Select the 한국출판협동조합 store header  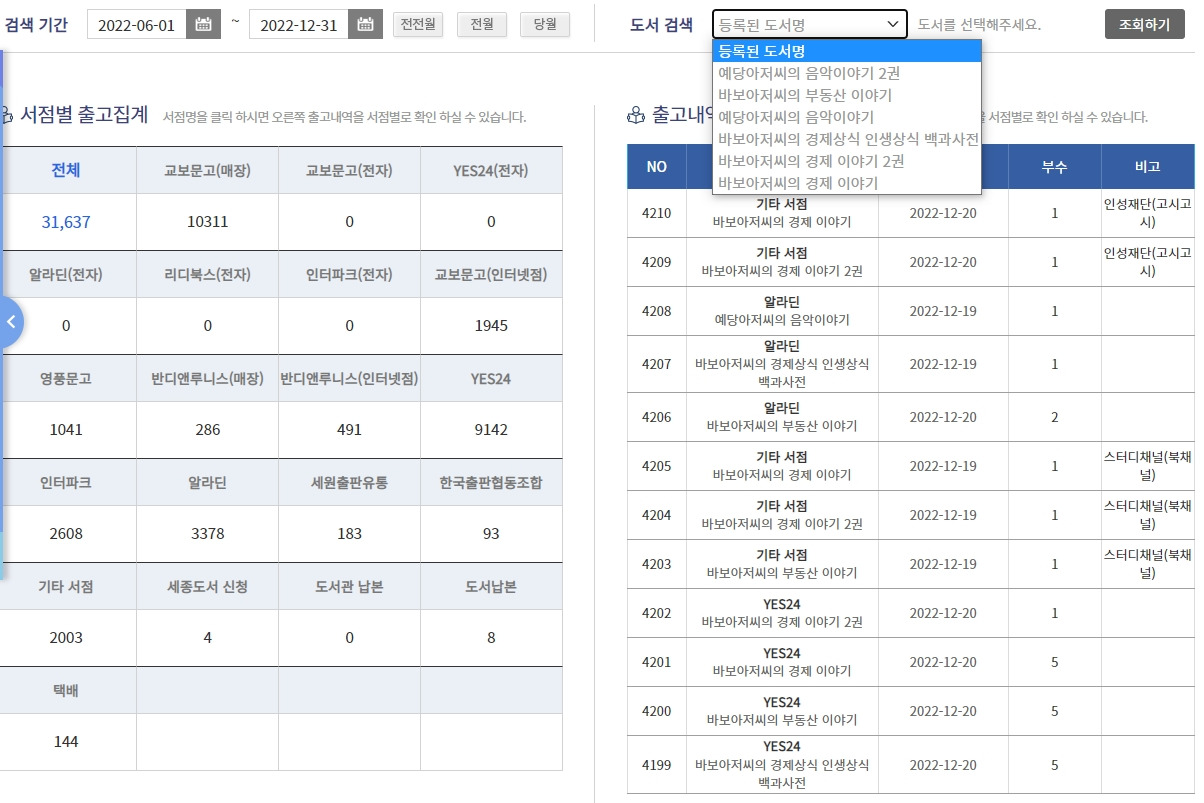pos(491,482)
